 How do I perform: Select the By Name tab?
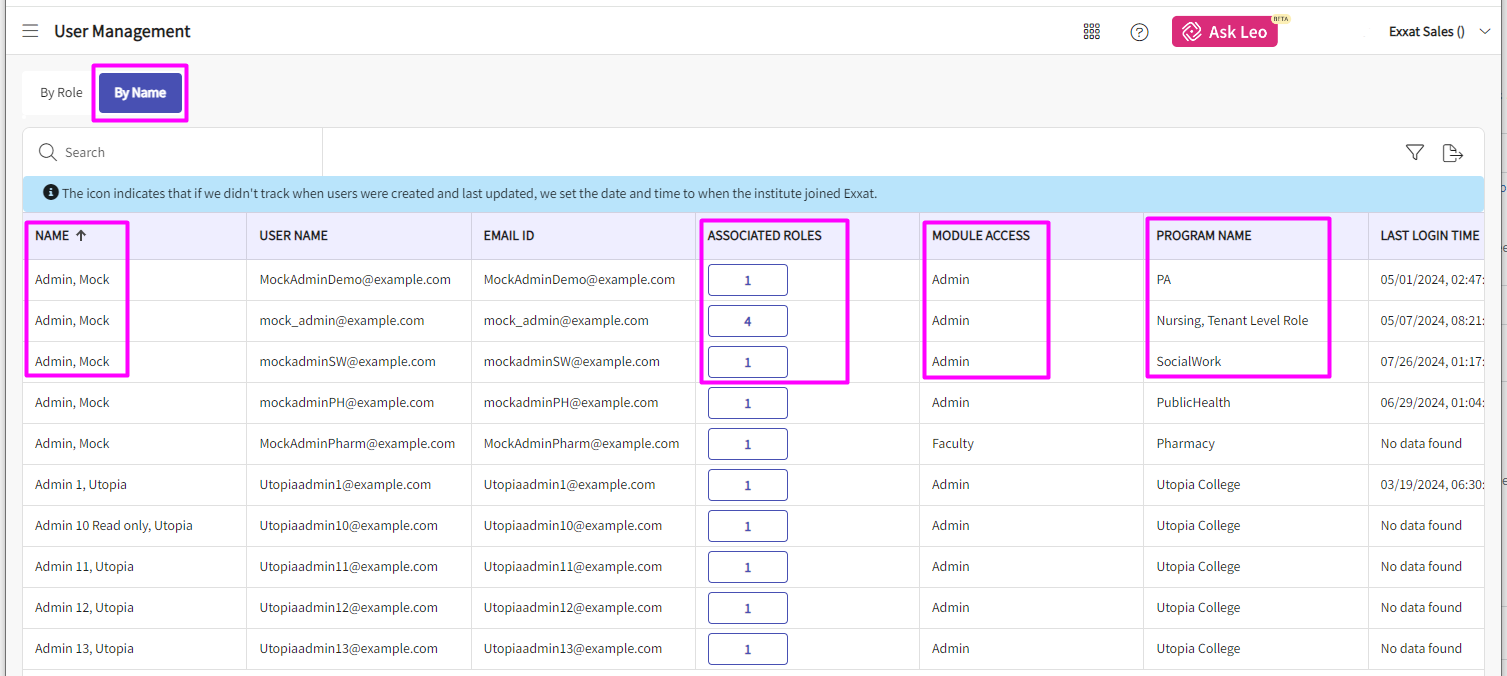tap(140, 93)
